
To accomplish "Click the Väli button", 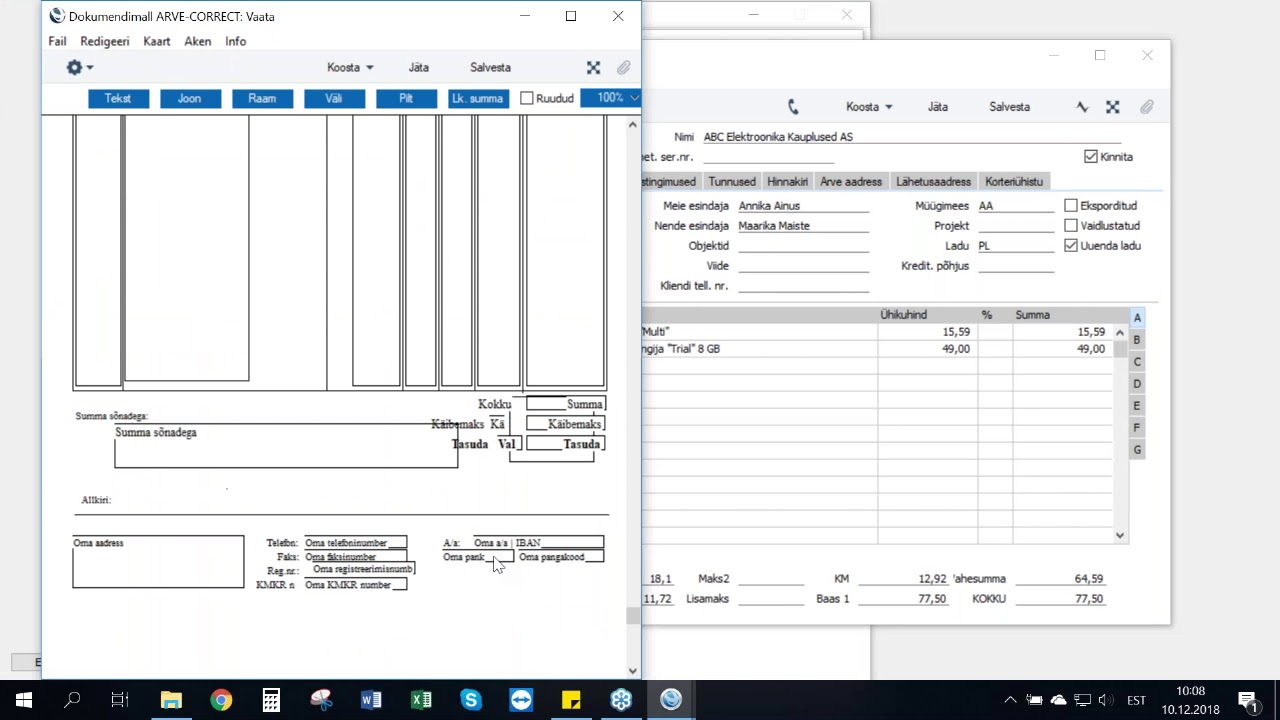I will click(334, 98).
